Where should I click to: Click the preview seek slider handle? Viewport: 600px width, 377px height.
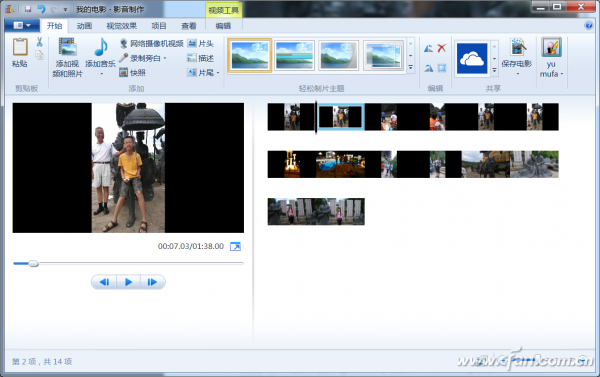[33, 263]
